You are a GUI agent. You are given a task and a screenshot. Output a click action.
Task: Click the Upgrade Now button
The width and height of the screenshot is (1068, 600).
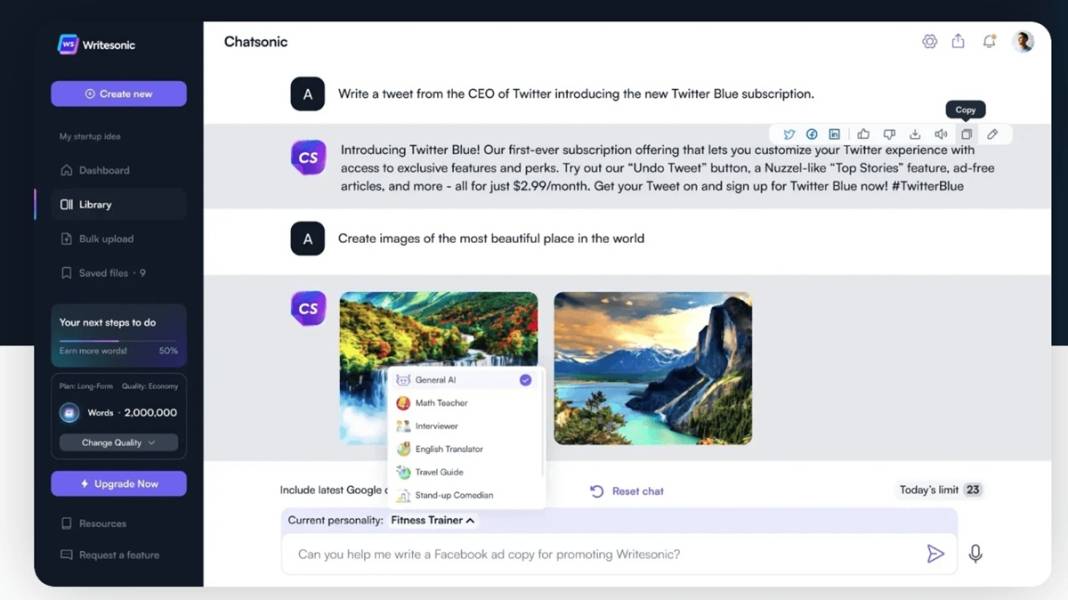[x=119, y=484]
